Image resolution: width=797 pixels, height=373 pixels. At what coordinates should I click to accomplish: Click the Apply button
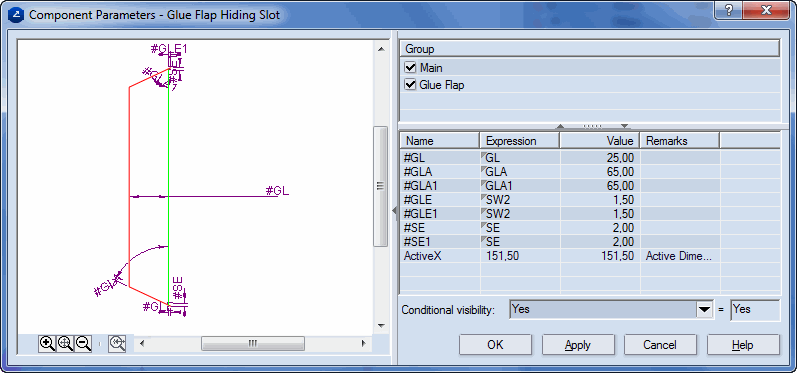[578, 345]
